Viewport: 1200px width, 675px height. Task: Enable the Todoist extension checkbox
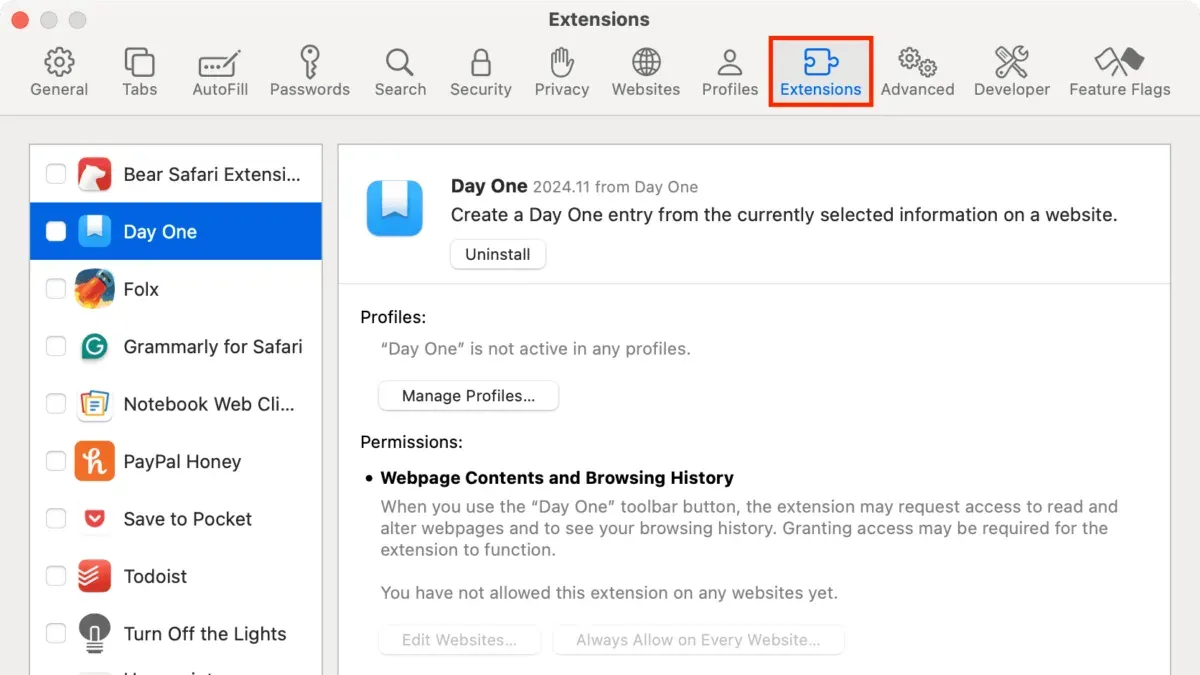point(56,576)
